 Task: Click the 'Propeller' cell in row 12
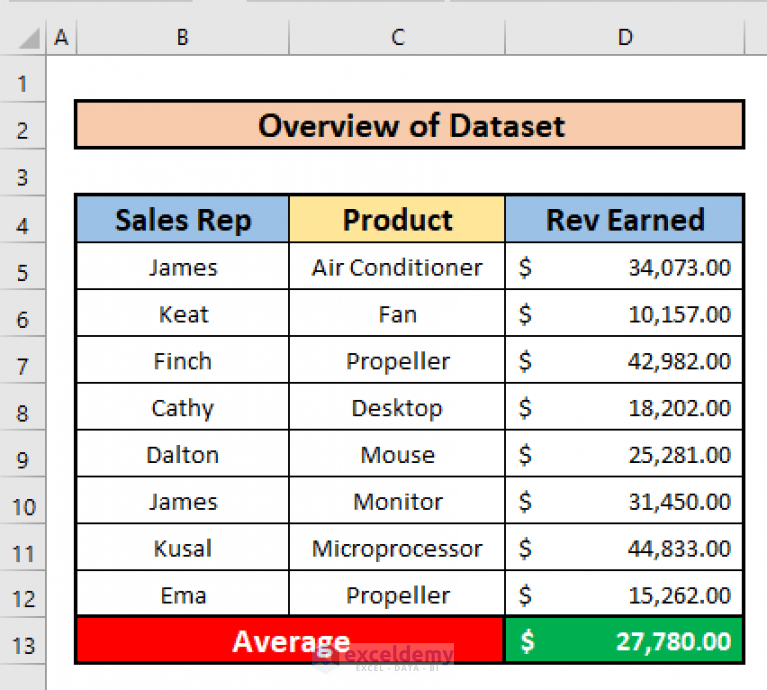click(x=397, y=594)
